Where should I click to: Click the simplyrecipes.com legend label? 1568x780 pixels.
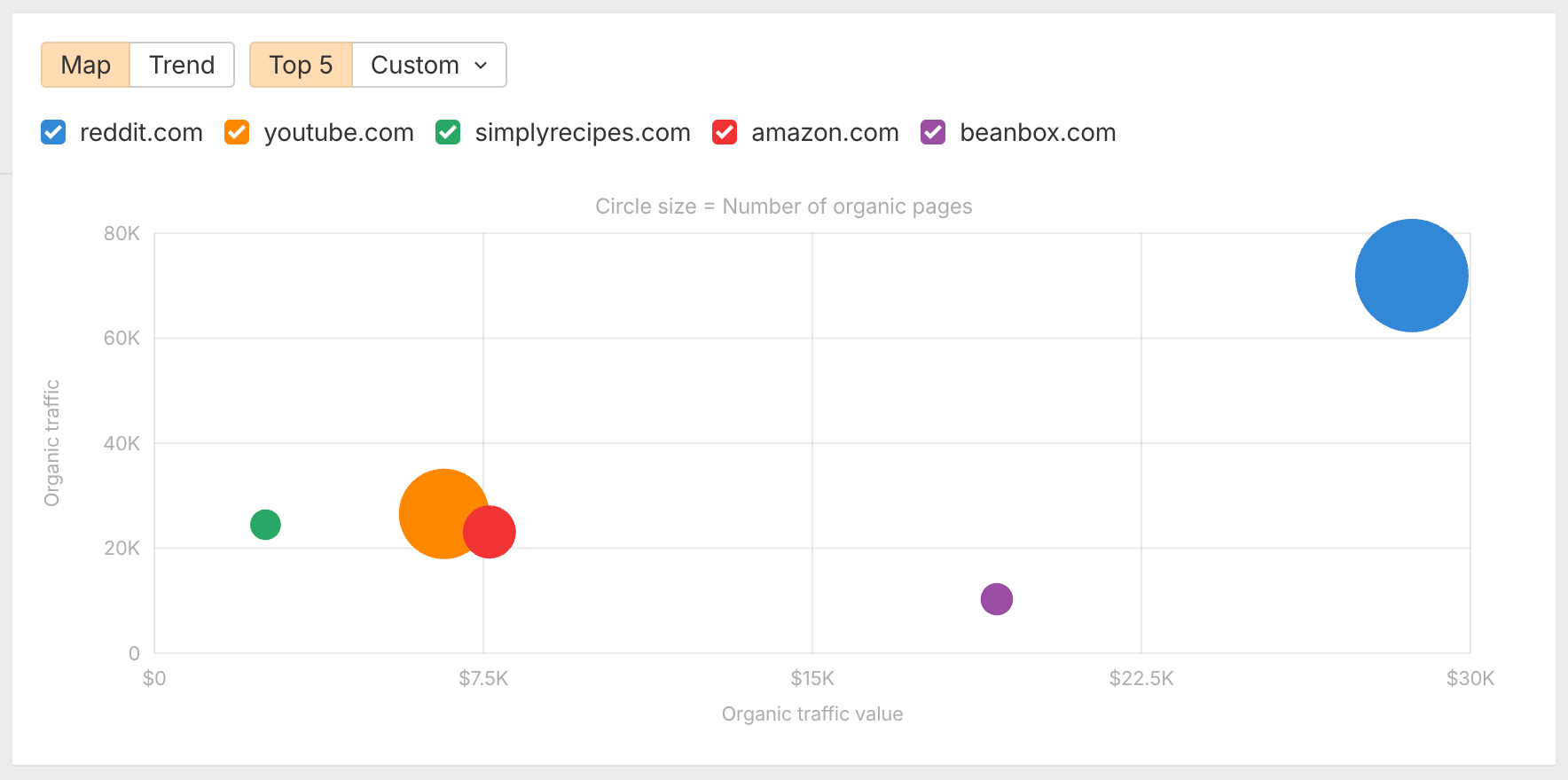pos(583,133)
